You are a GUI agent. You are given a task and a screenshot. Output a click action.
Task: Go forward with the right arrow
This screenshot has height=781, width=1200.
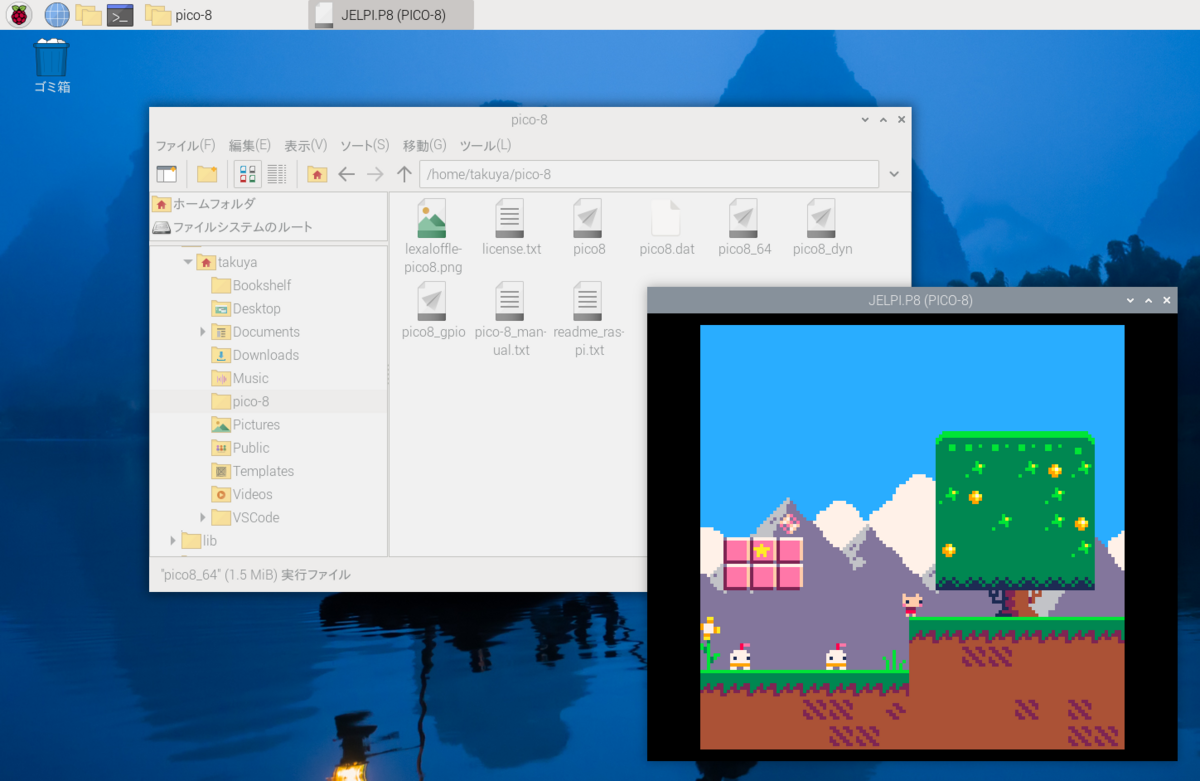click(x=375, y=174)
